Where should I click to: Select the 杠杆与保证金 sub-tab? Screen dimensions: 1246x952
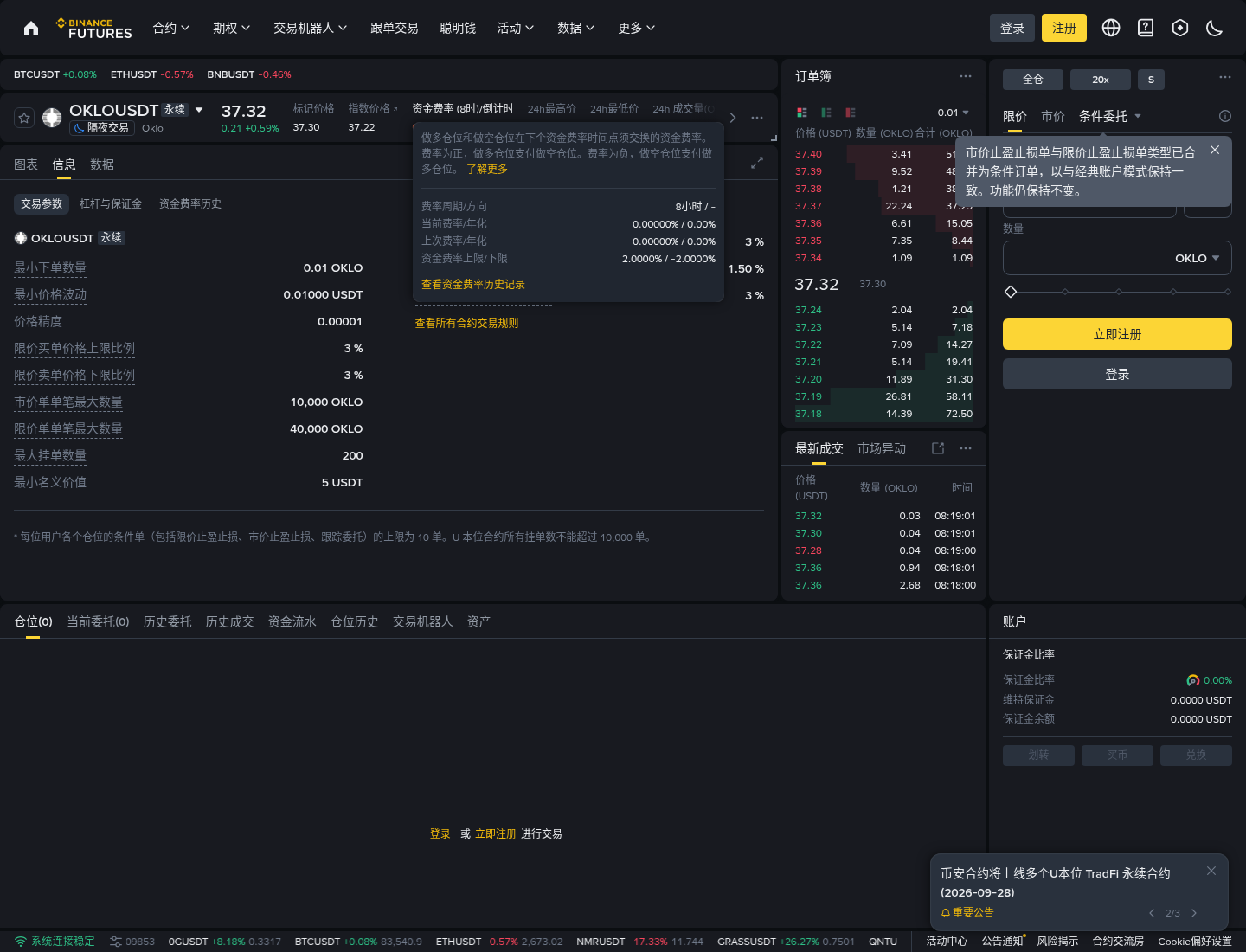(111, 203)
